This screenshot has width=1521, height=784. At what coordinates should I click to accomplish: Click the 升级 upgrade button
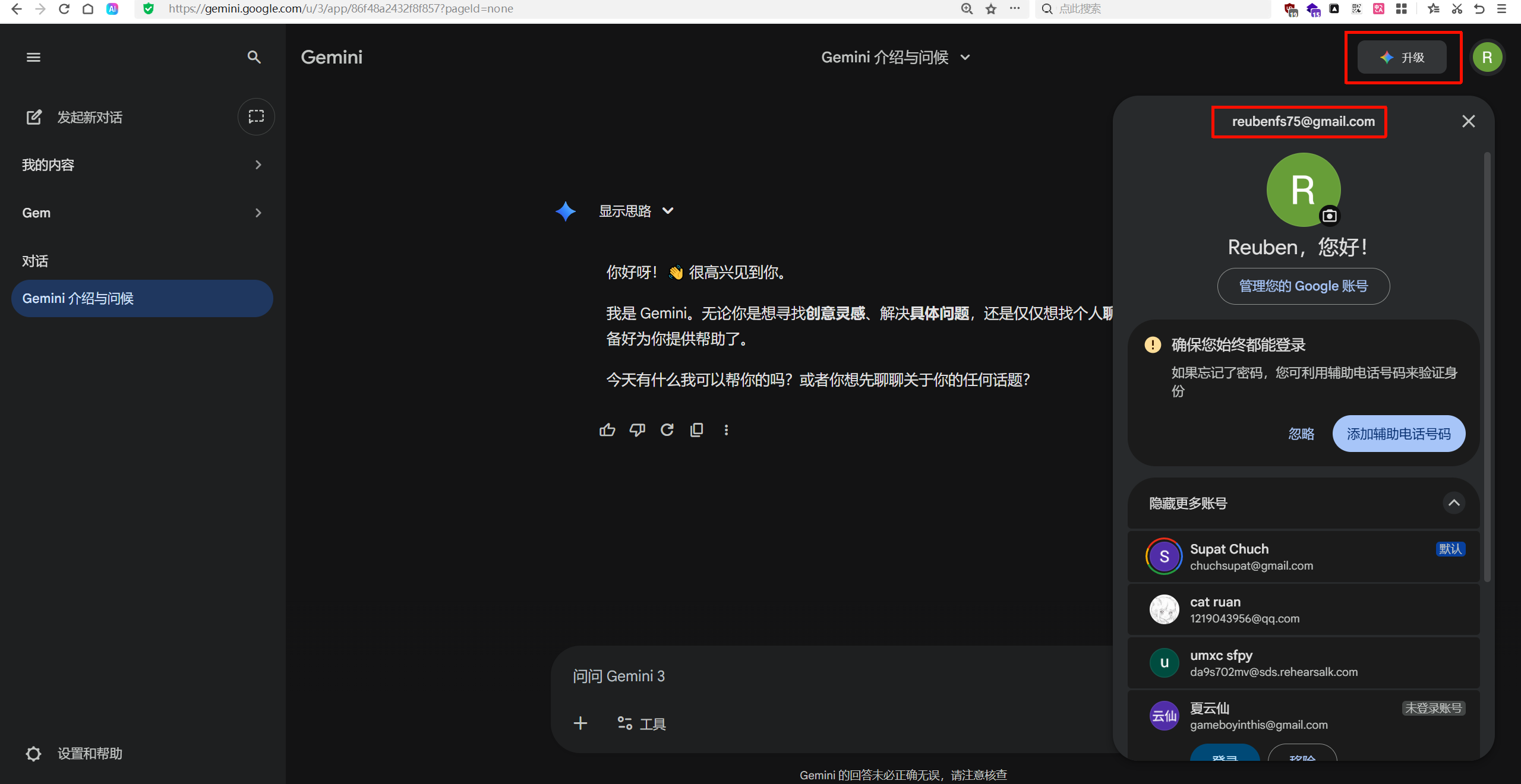point(1402,57)
